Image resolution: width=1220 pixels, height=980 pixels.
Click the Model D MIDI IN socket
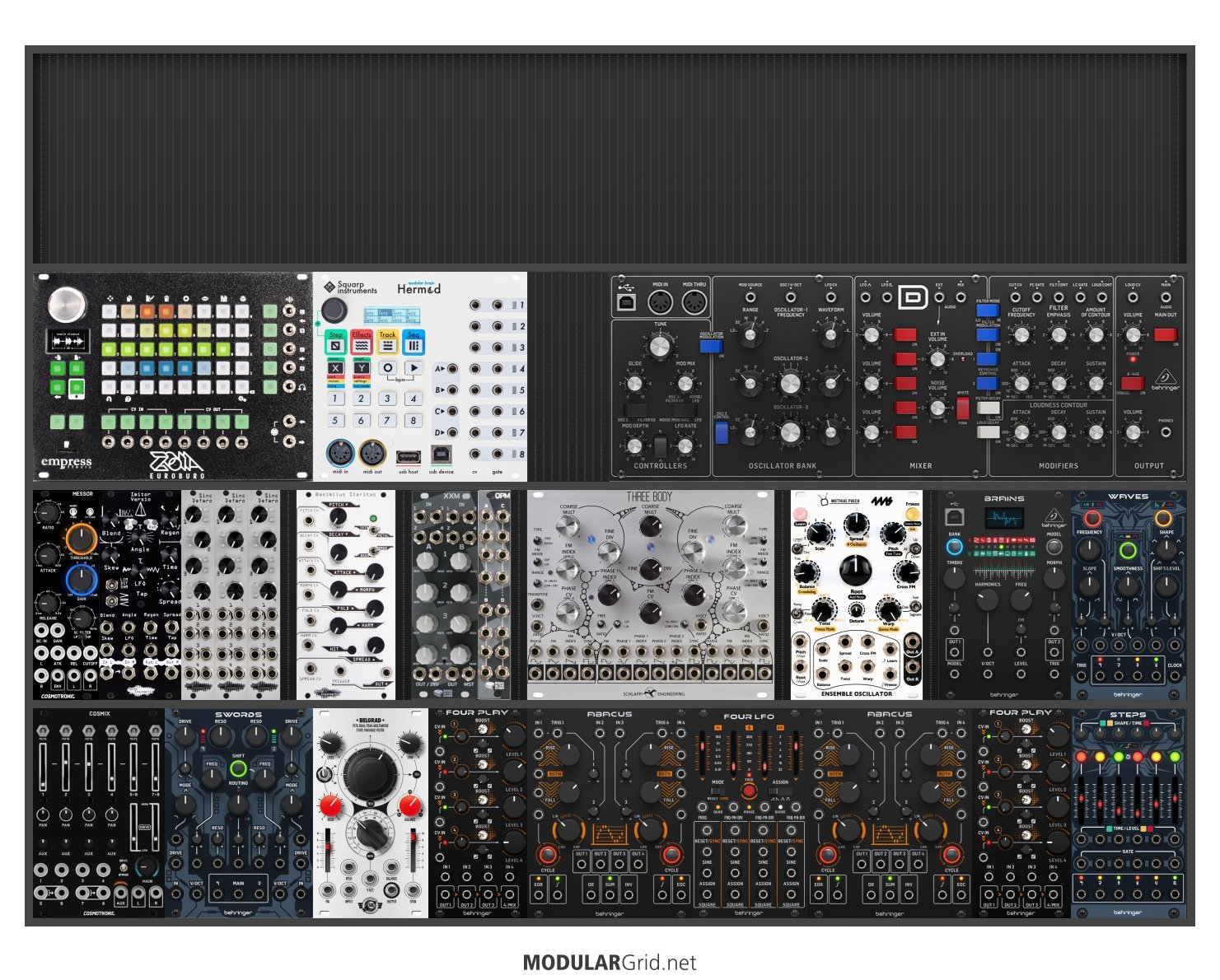[x=661, y=302]
